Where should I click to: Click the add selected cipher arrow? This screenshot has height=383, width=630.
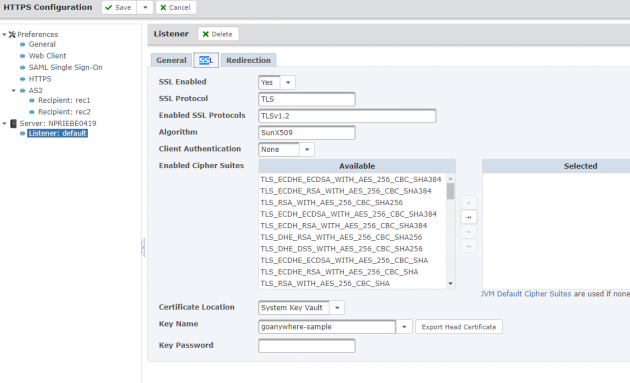click(x=468, y=203)
